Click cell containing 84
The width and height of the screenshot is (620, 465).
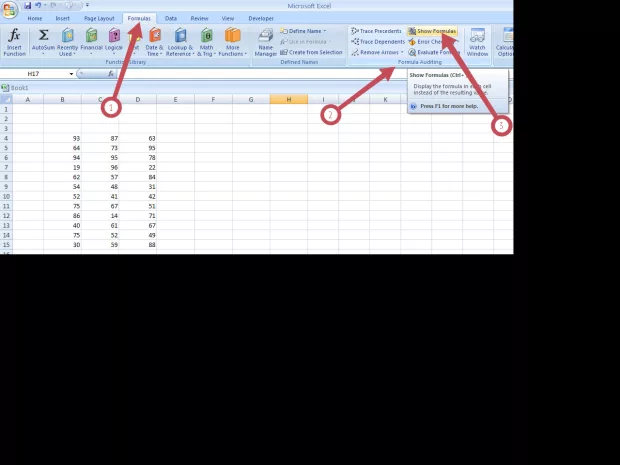[138, 177]
